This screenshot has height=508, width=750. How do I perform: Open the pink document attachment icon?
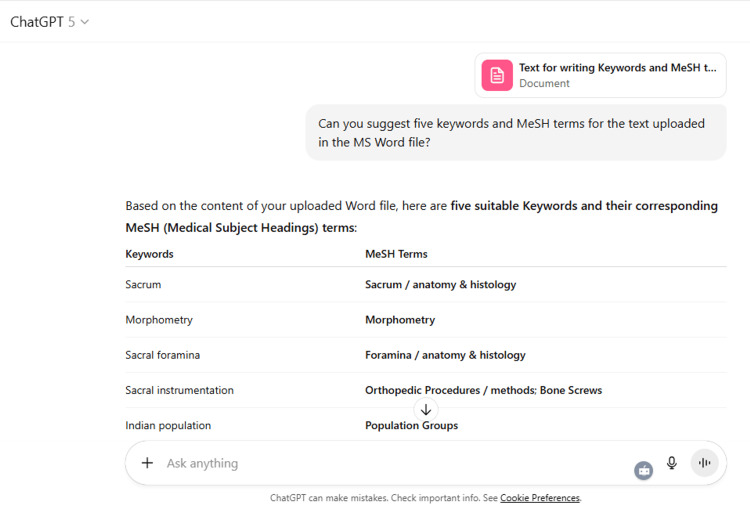point(497,76)
